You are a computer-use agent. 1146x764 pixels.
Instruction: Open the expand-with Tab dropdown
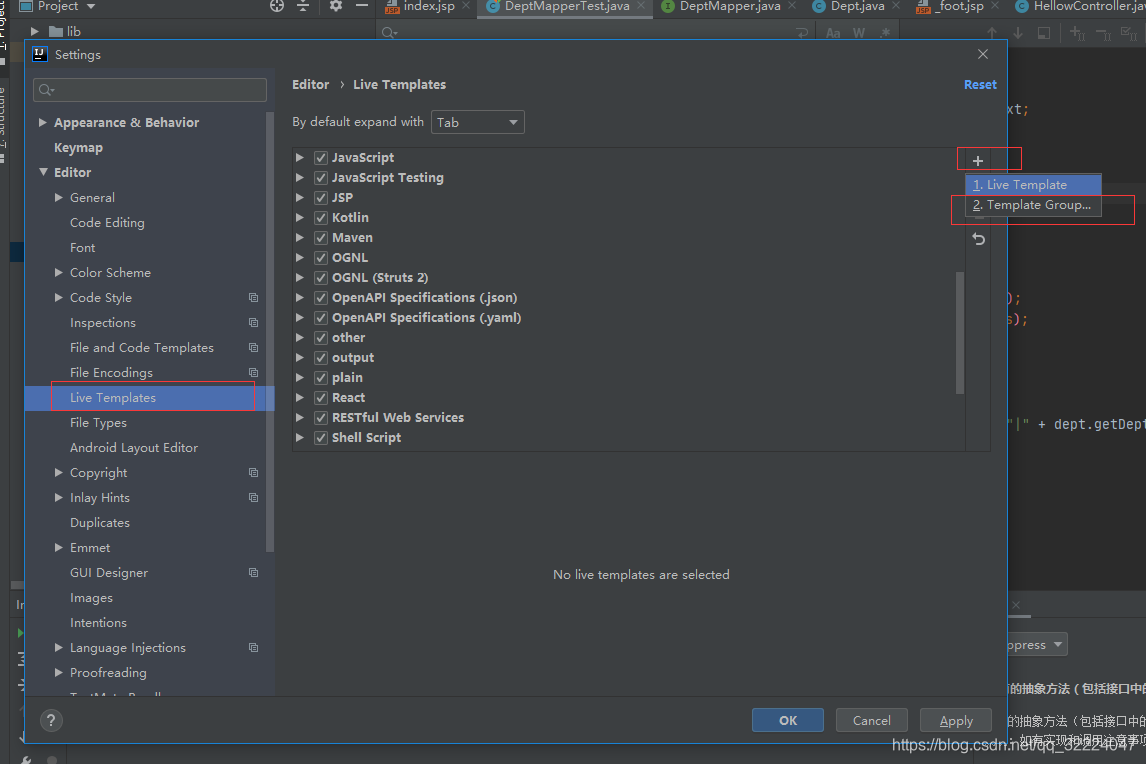coord(478,122)
